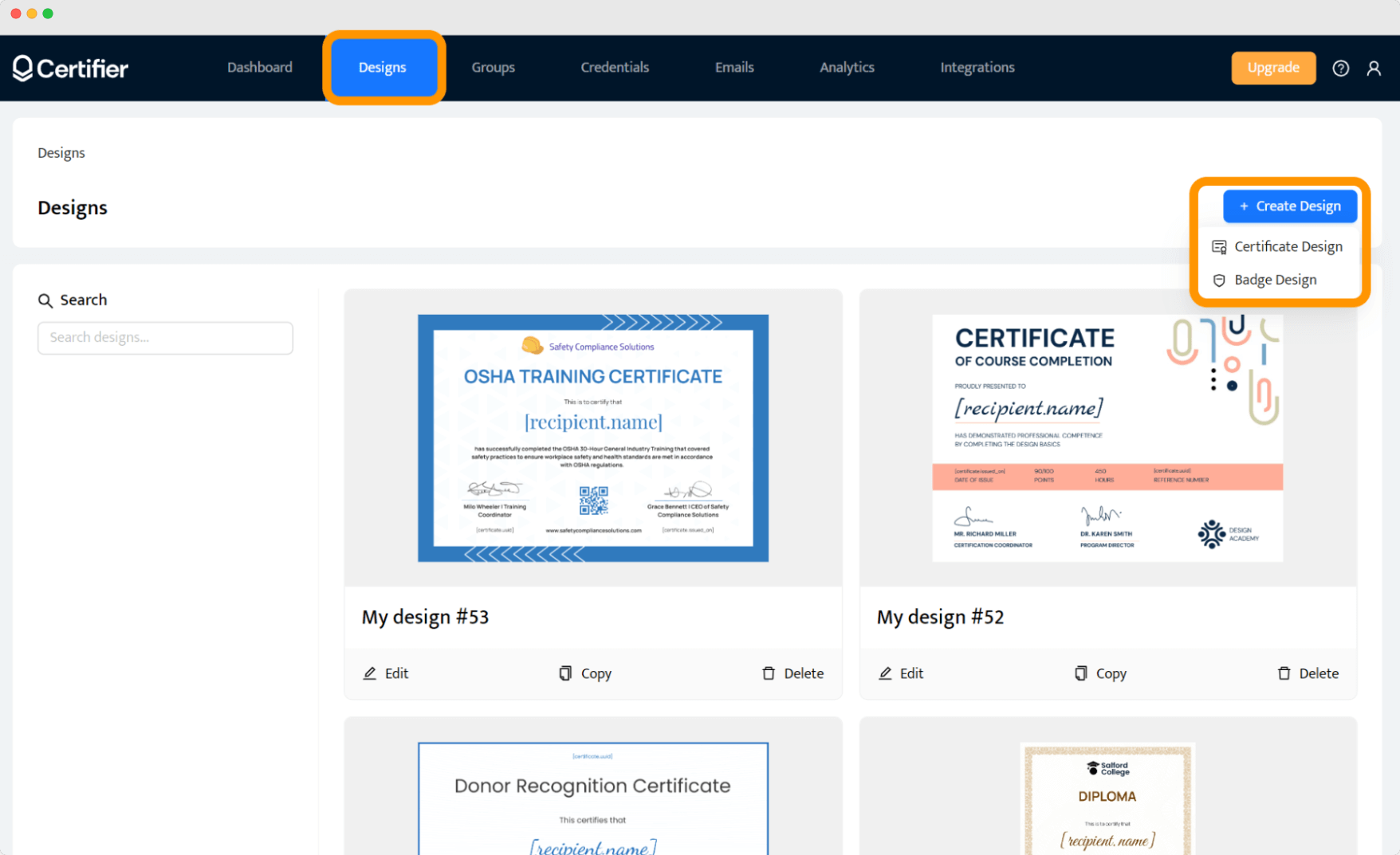Click Copy text for My design #53
Viewport: 1400px width, 855px height.
(596, 673)
